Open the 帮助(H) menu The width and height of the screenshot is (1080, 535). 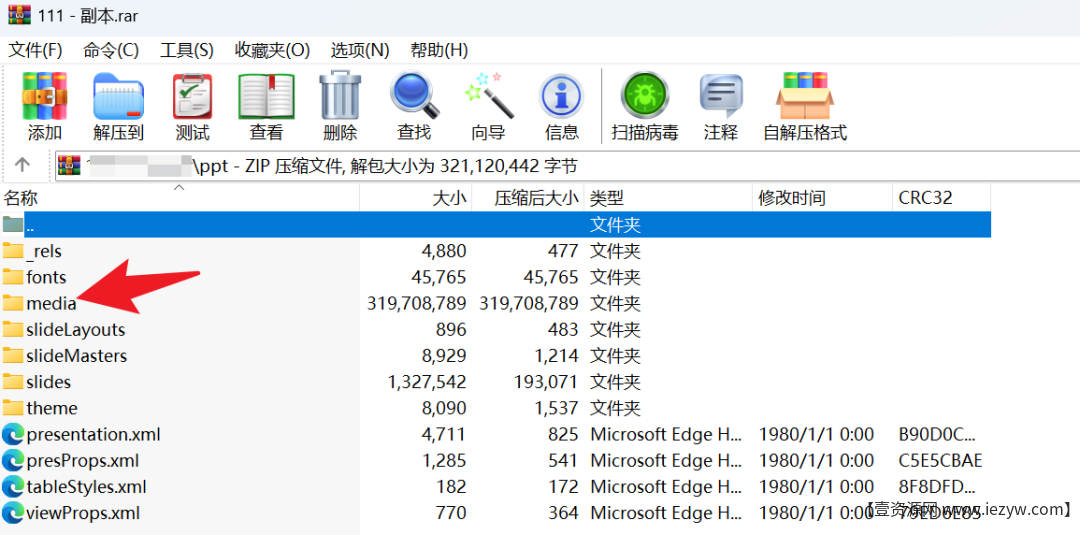(439, 50)
